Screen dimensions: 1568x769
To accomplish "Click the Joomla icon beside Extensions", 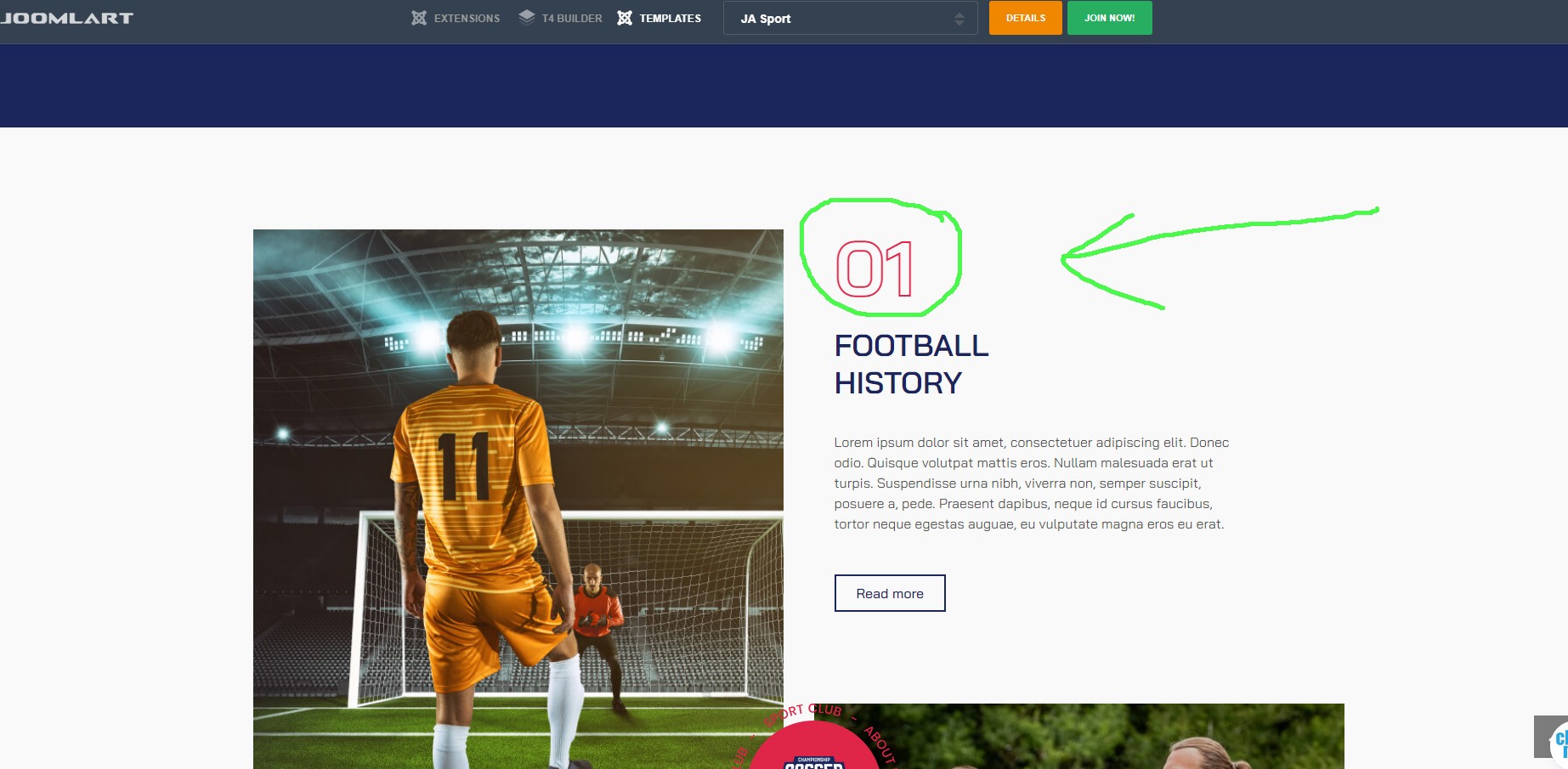I will (419, 18).
